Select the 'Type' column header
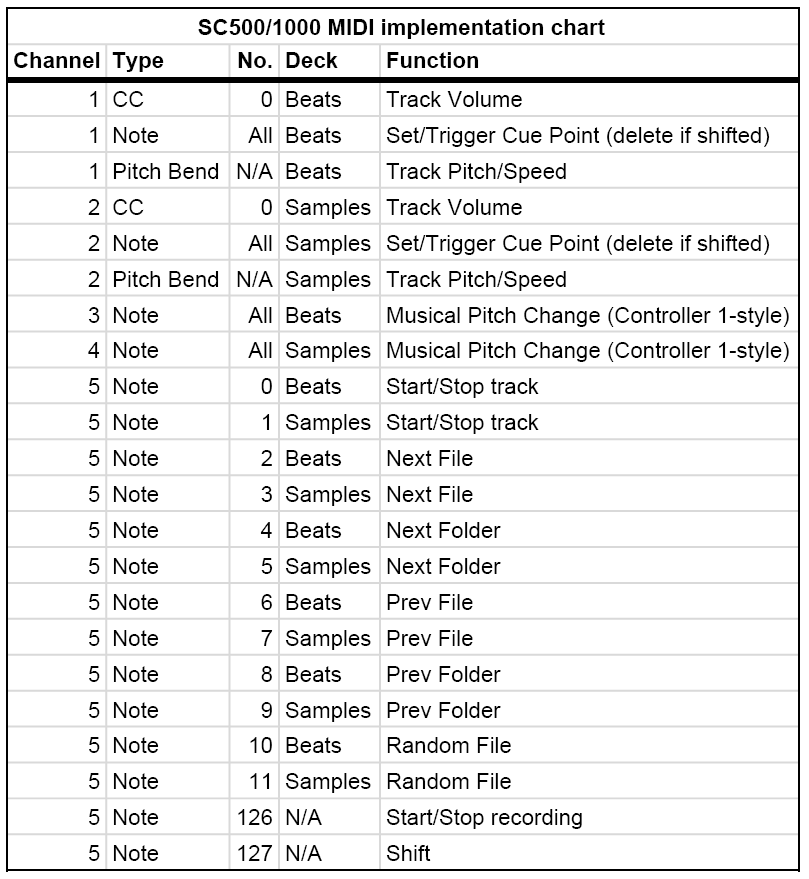Screen dimensions: 809x879 [138, 61]
